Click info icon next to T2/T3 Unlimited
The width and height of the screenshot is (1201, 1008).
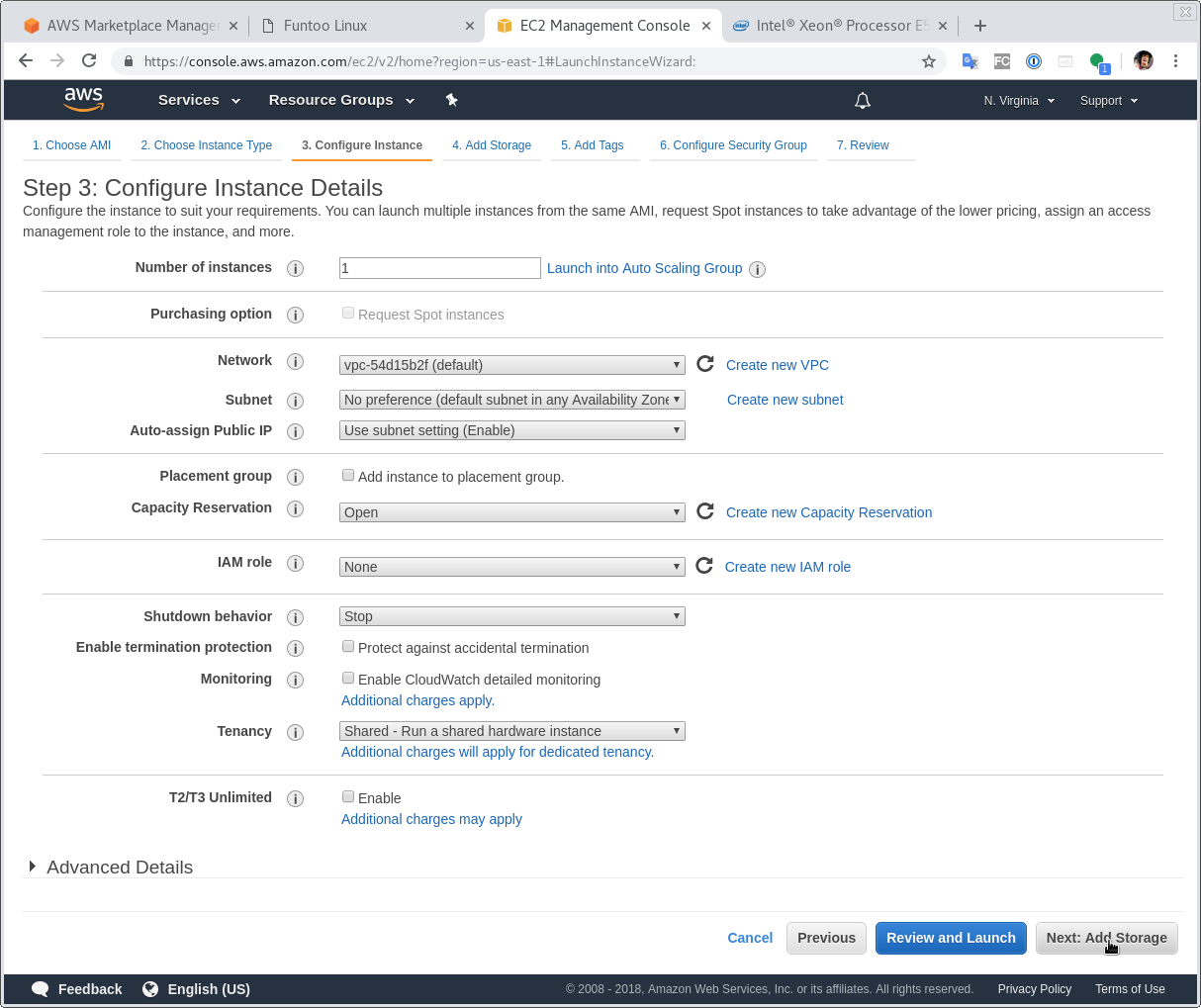pyautogui.click(x=295, y=798)
